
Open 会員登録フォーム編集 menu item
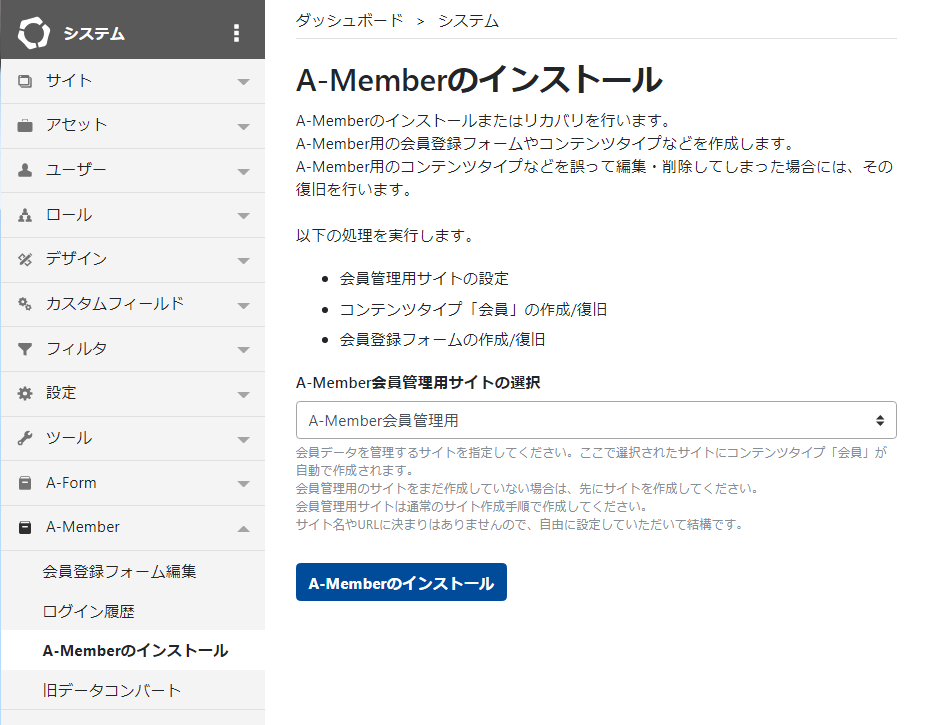119,572
